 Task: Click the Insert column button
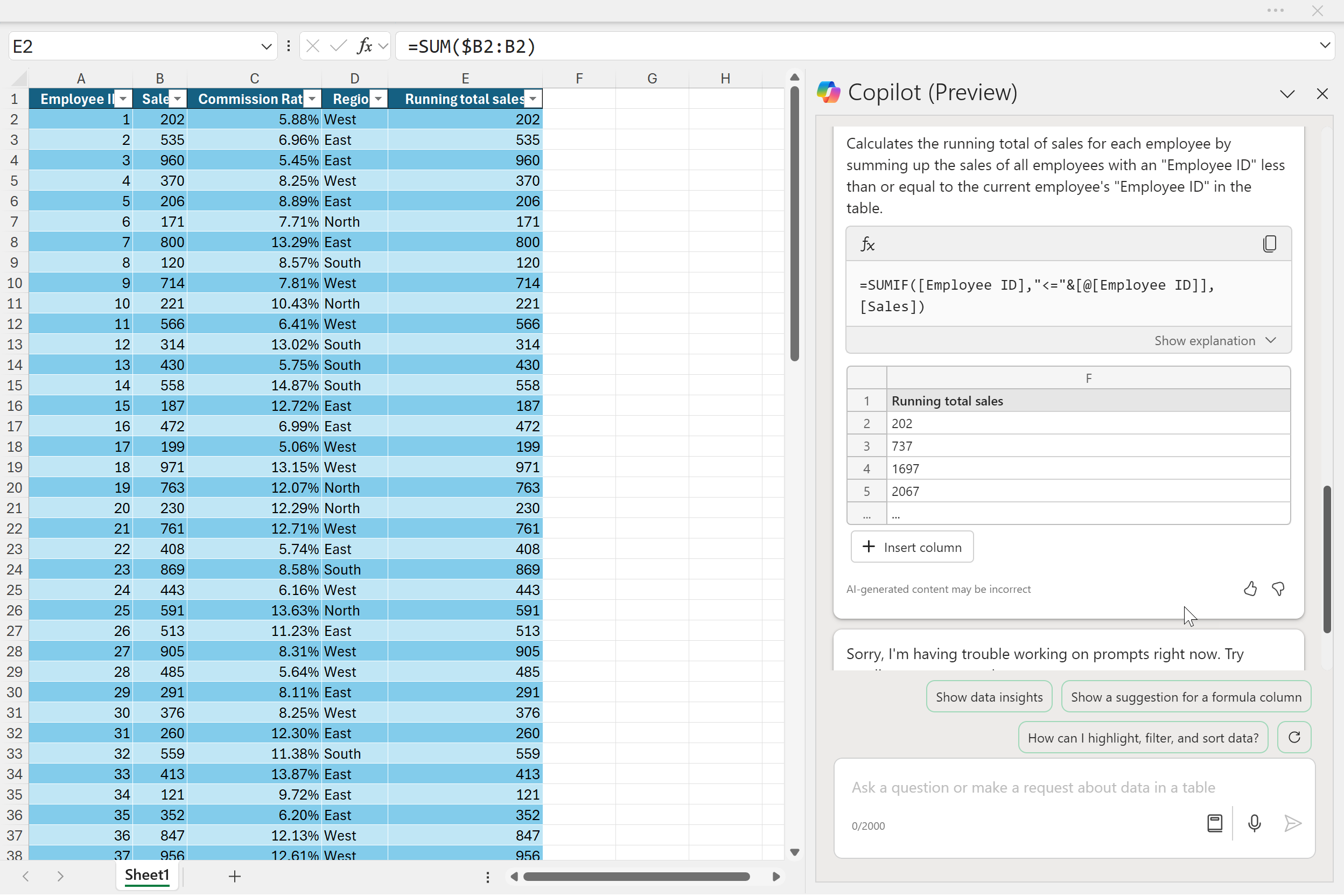pos(912,548)
